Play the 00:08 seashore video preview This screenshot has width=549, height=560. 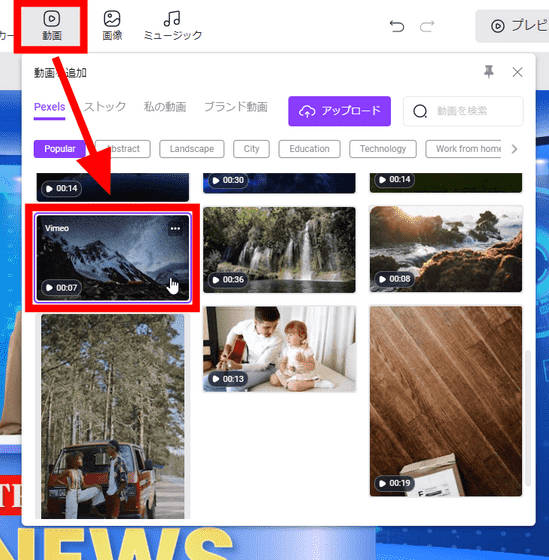tap(394, 279)
